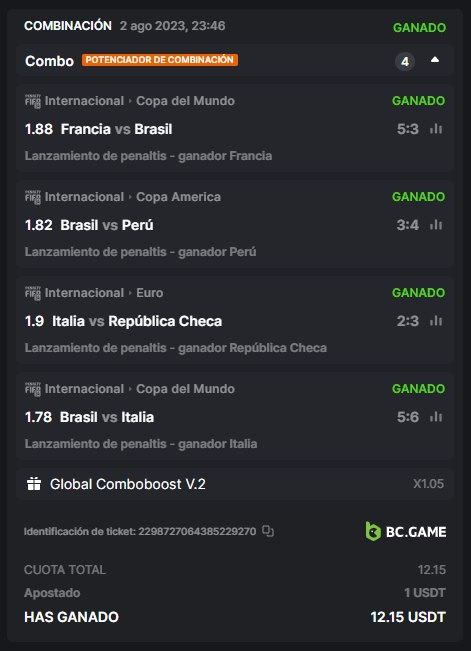Click the BC.GAME logo
The width and height of the screenshot is (471, 651).
coord(406,531)
